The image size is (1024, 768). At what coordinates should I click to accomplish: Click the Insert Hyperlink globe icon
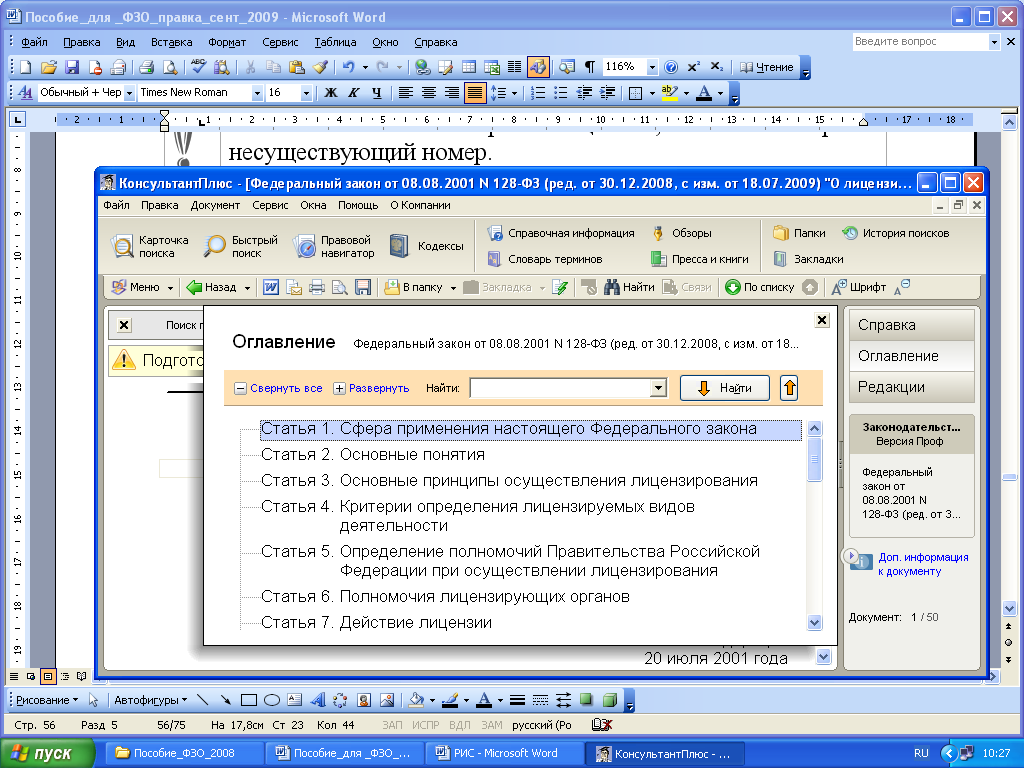[x=423, y=67]
